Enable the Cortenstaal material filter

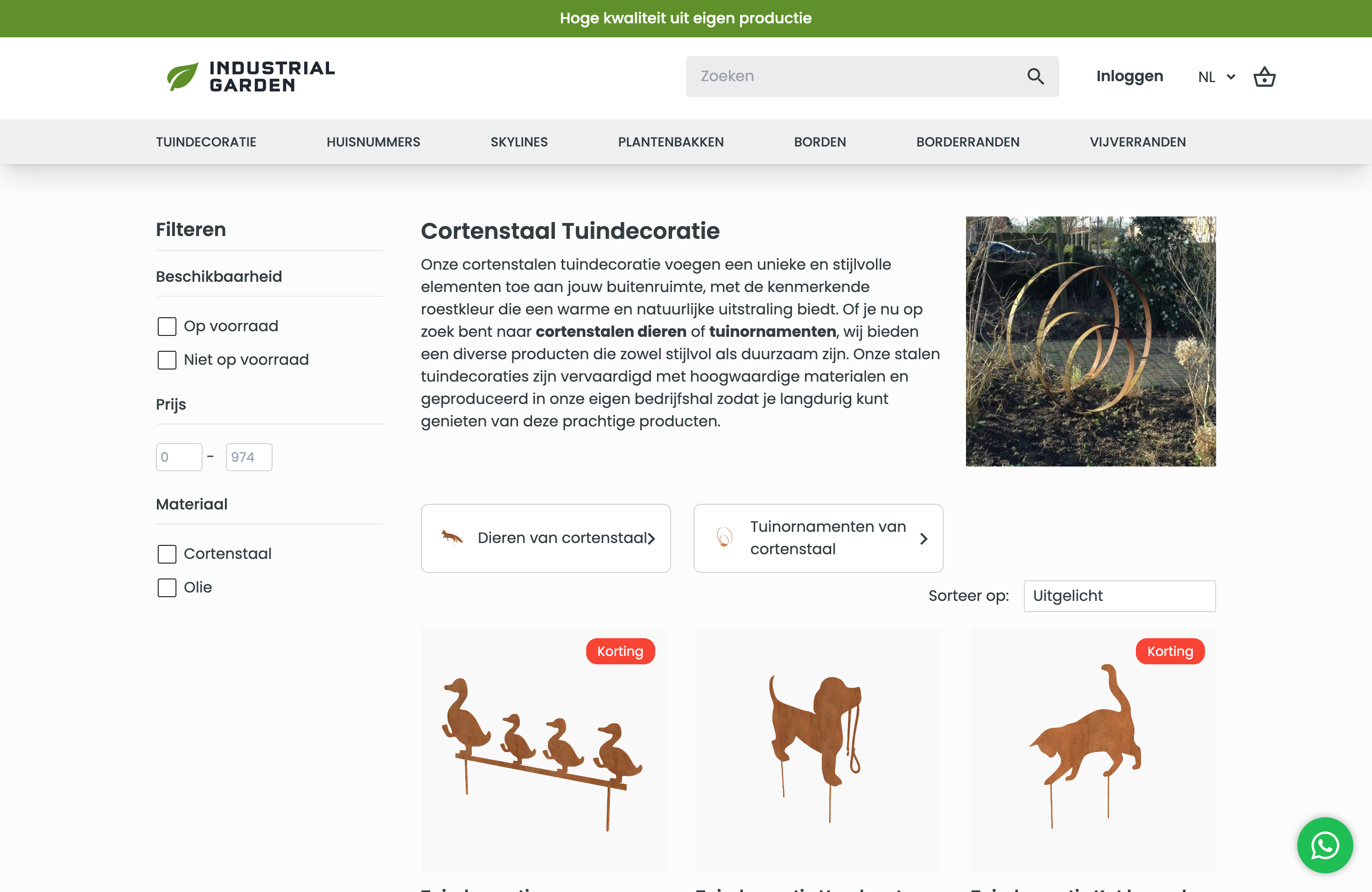click(x=167, y=554)
